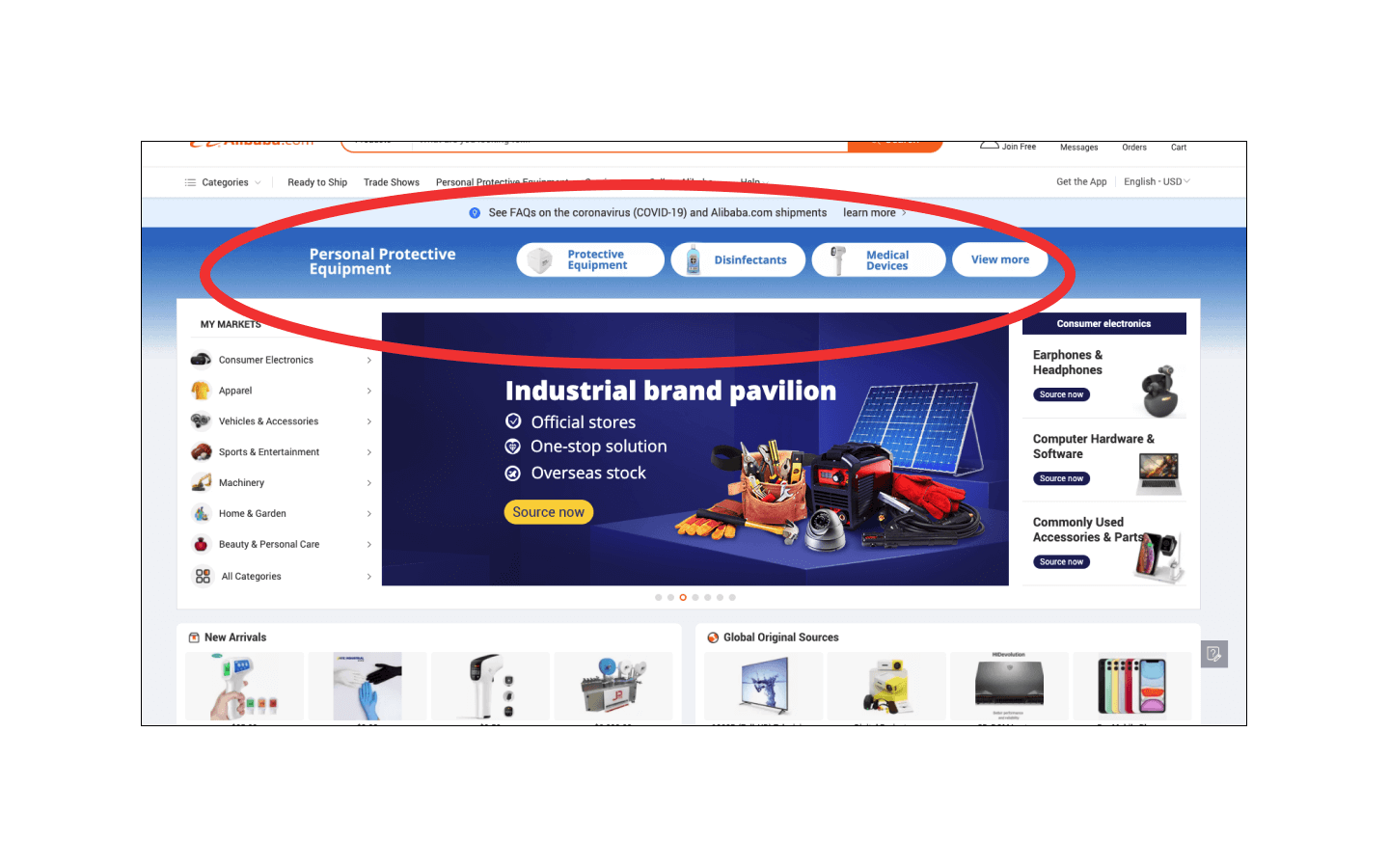This screenshot has width=1389, height=868.
Task: Open the Trade Shows menu item
Action: 392,182
